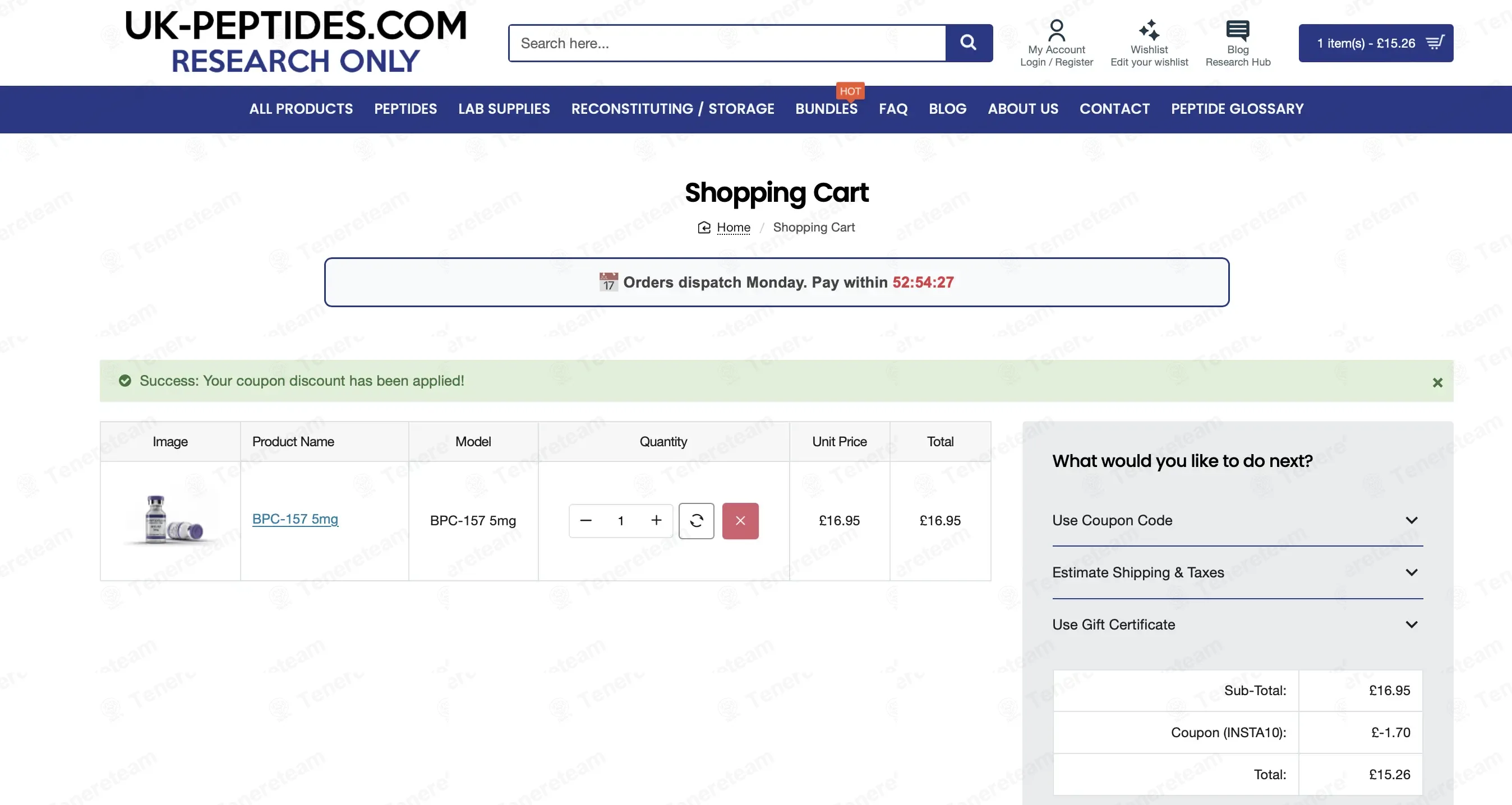Expand Use Gift Certificate section
Image resolution: width=1512 pixels, height=805 pixels.
click(1237, 624)
